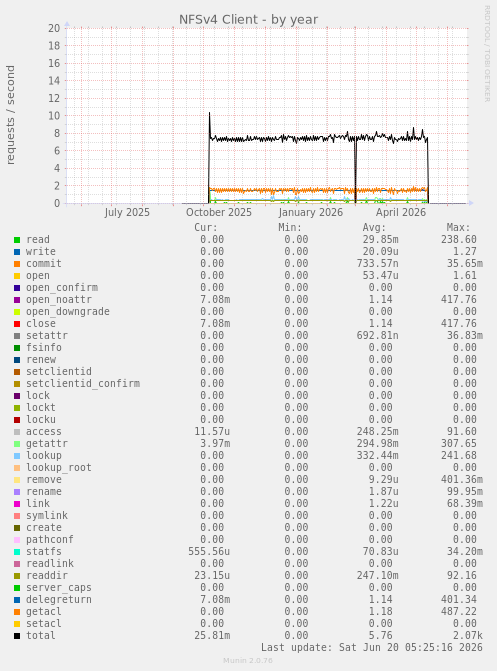Click the cyan statfs legend swatch
The height and width of the screenshot is (671, 497).
click(x=17, y=552)
